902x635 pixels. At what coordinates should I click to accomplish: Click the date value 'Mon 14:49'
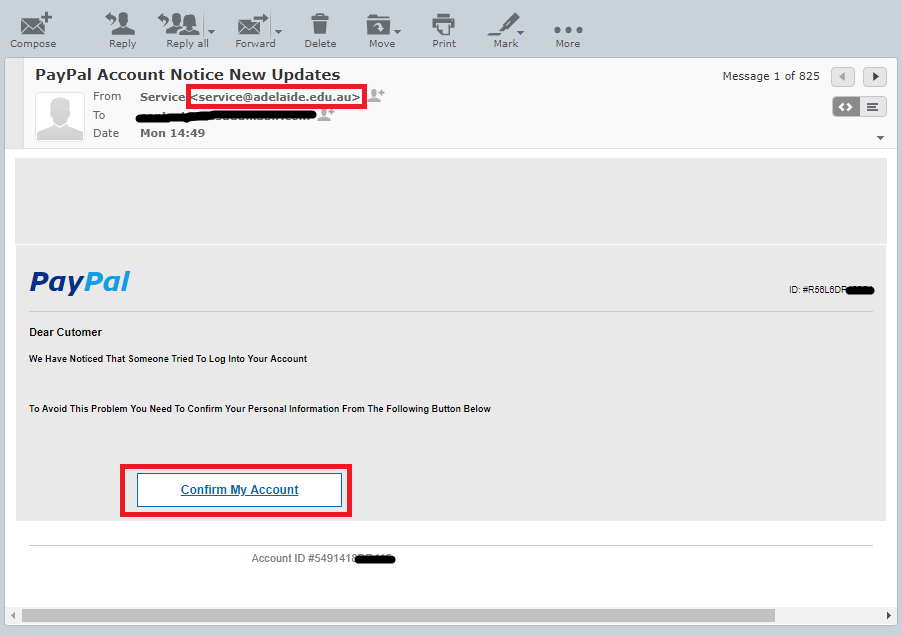coord(173,133)
